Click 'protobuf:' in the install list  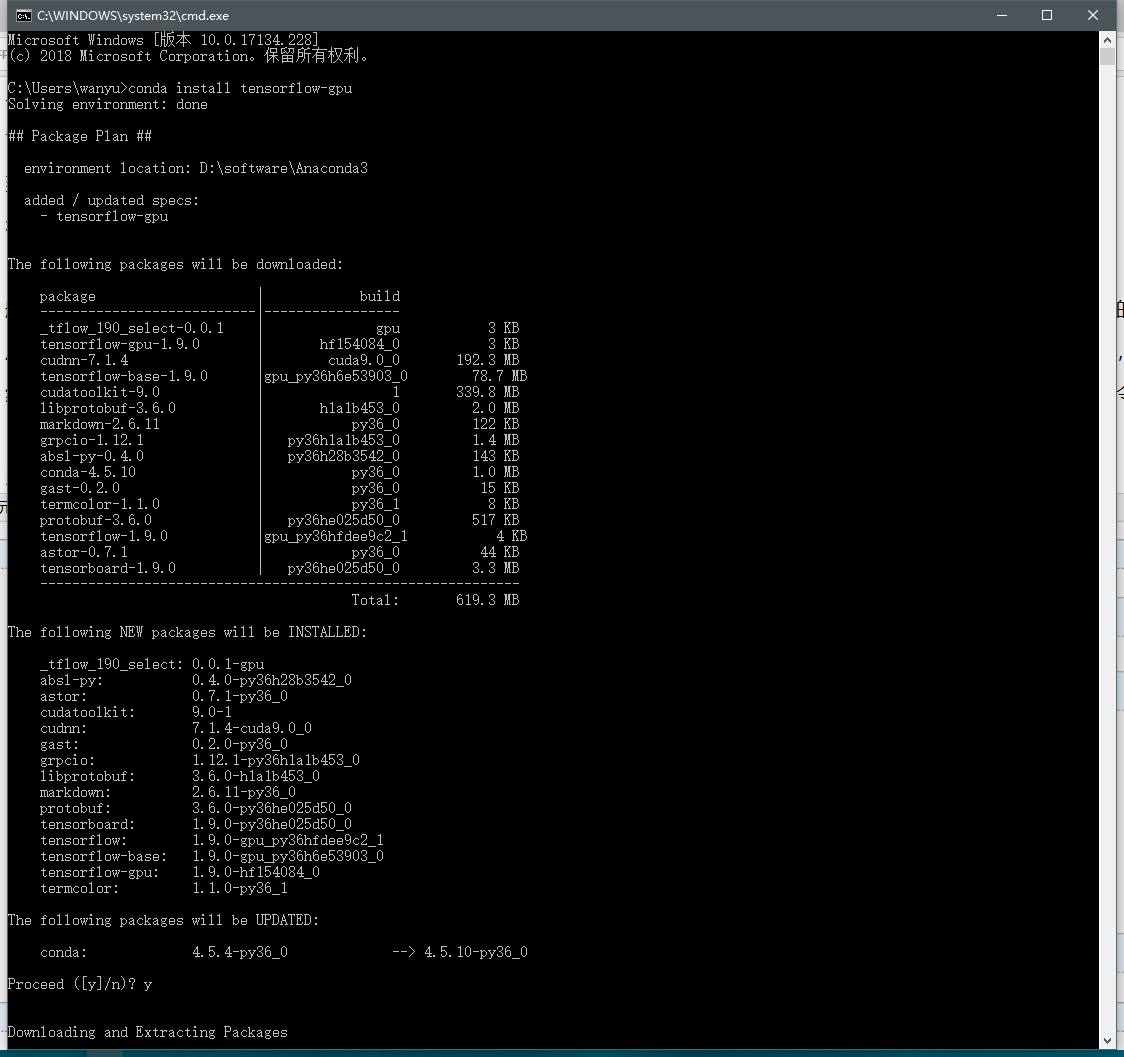[x=75, y=808]
